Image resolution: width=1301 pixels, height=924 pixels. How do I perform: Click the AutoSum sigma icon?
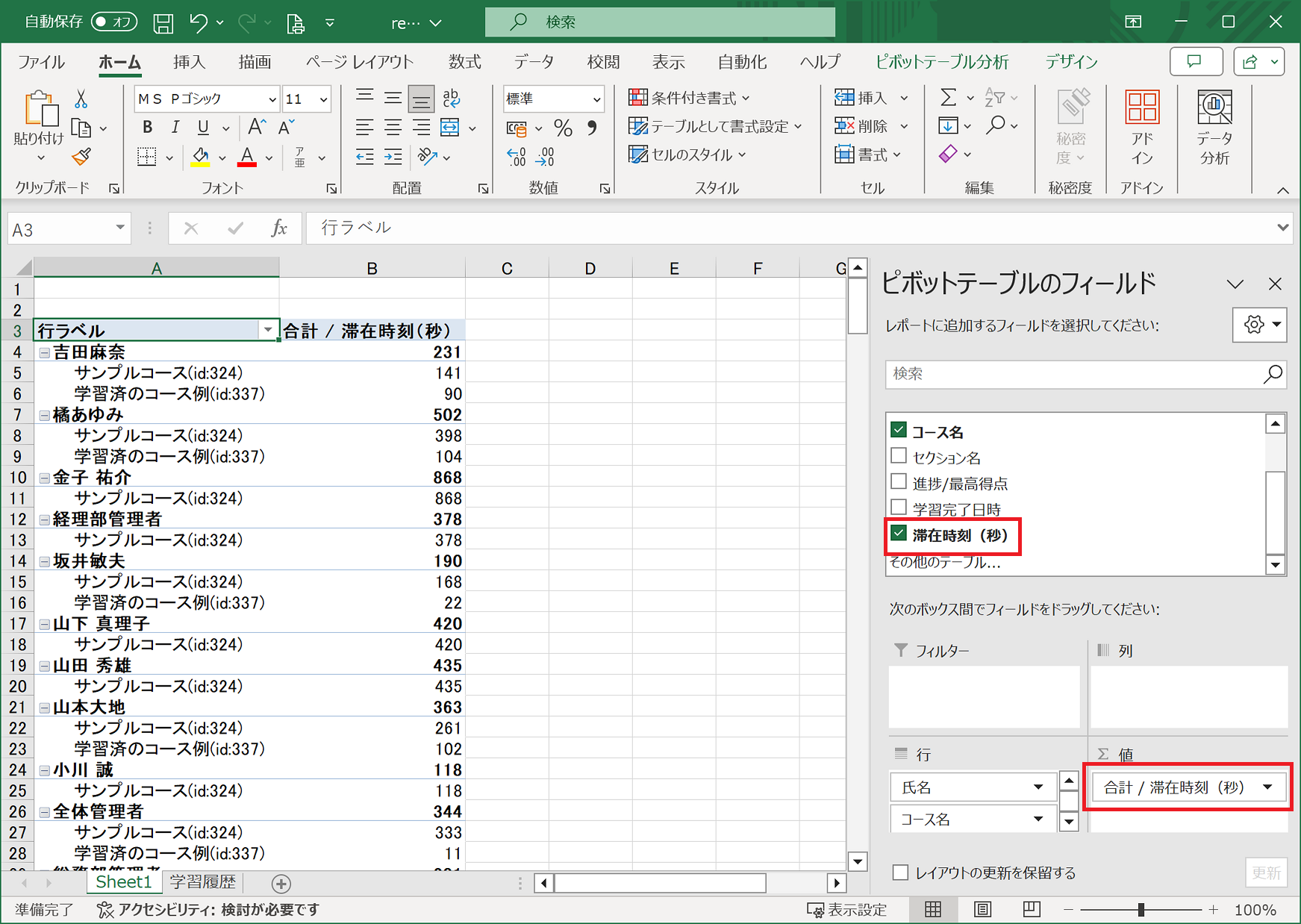[x=948, y=98]
